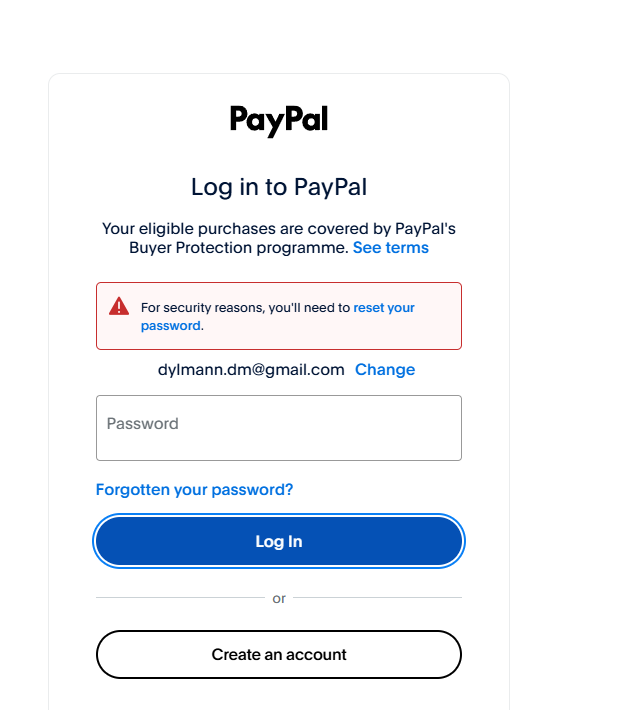This screenshot has width=633, height=710.
Task: Click the Buyer Protection programme description text
Action: pos(279,238)
